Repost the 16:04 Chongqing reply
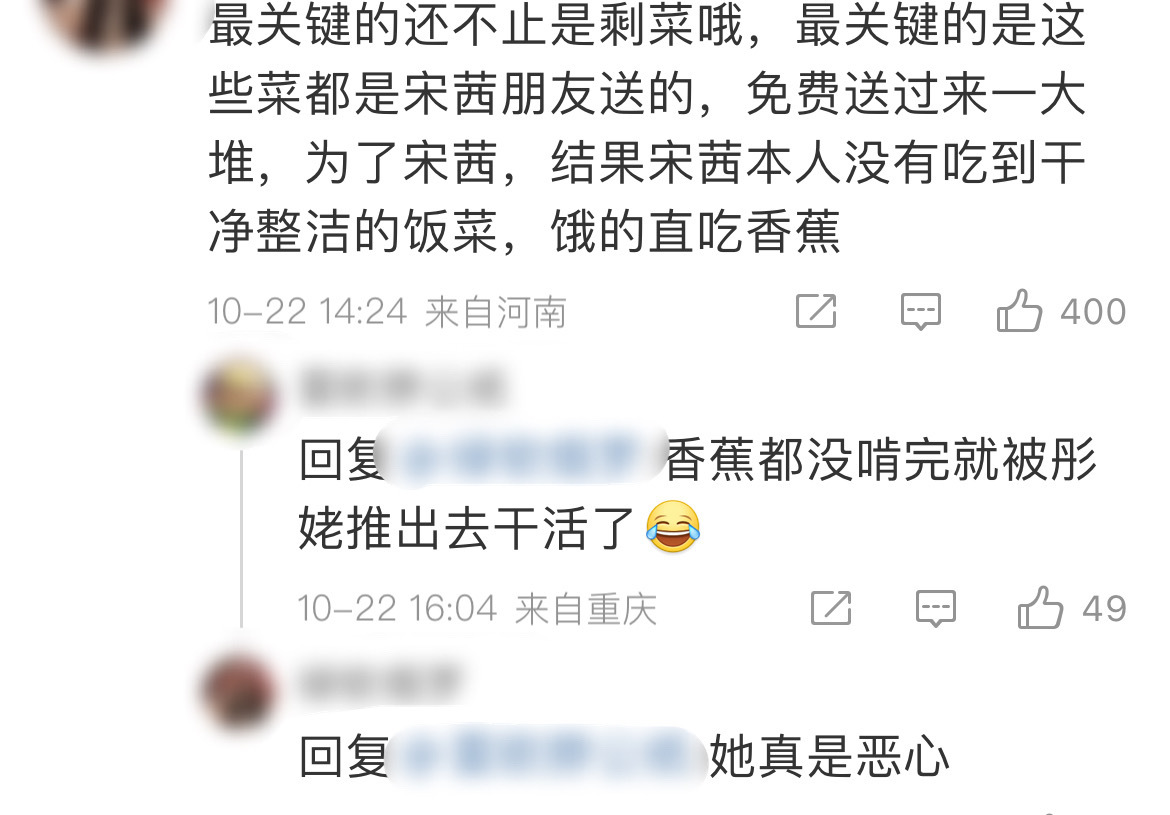 (830, 608)
